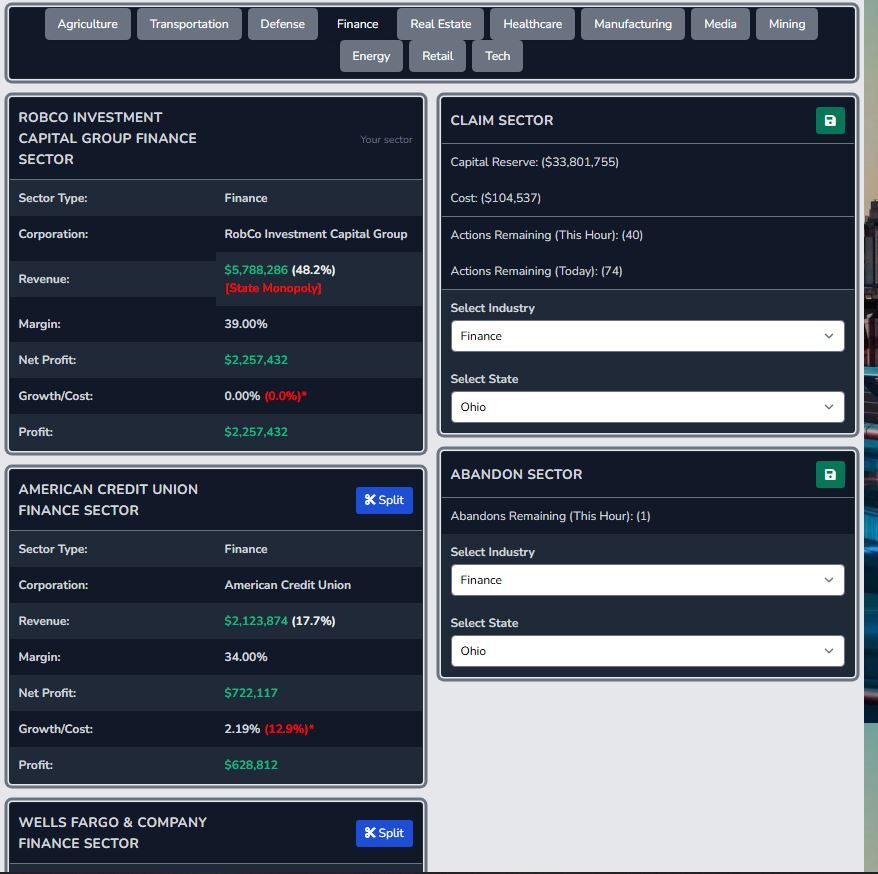Image resolution: width=878 pixels, height=874 pixels.
Task: Split the American Credit Union sector
Action: point(384,501)
